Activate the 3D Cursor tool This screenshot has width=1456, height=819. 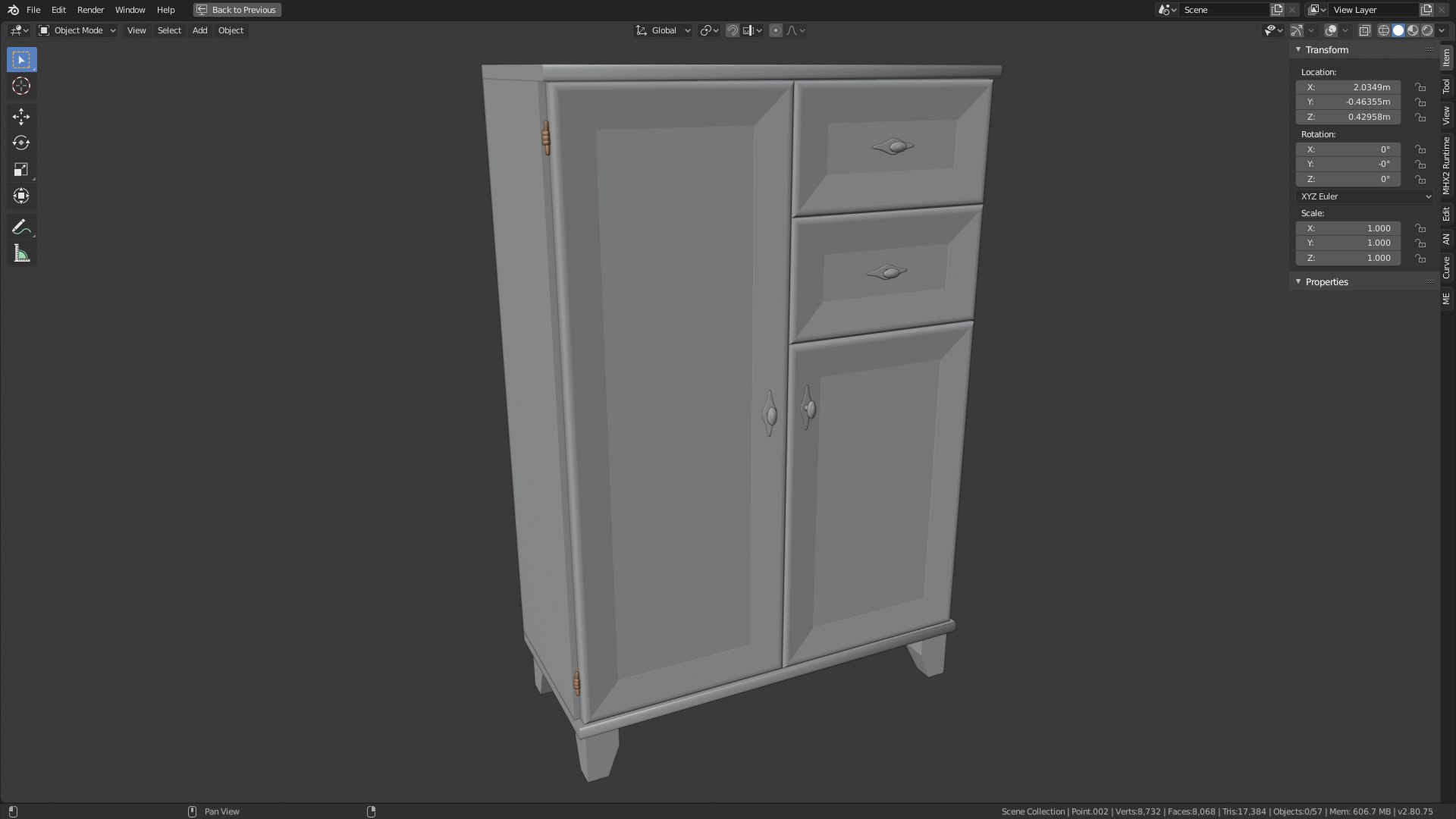(x=21, y=86)
